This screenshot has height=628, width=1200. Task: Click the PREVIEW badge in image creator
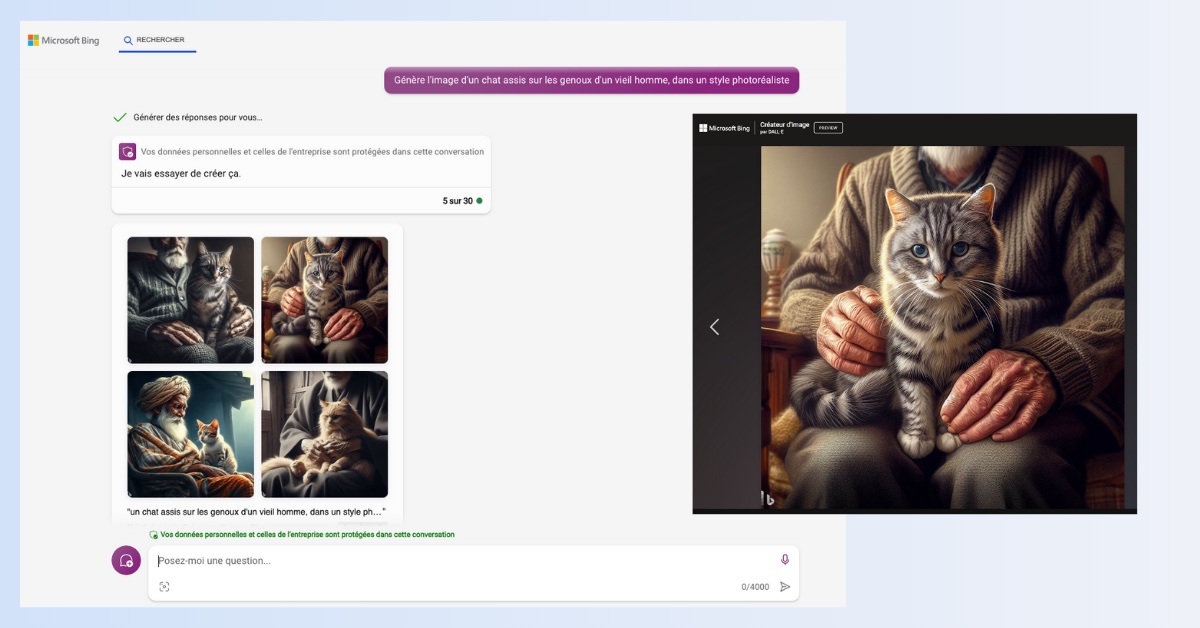828,128
